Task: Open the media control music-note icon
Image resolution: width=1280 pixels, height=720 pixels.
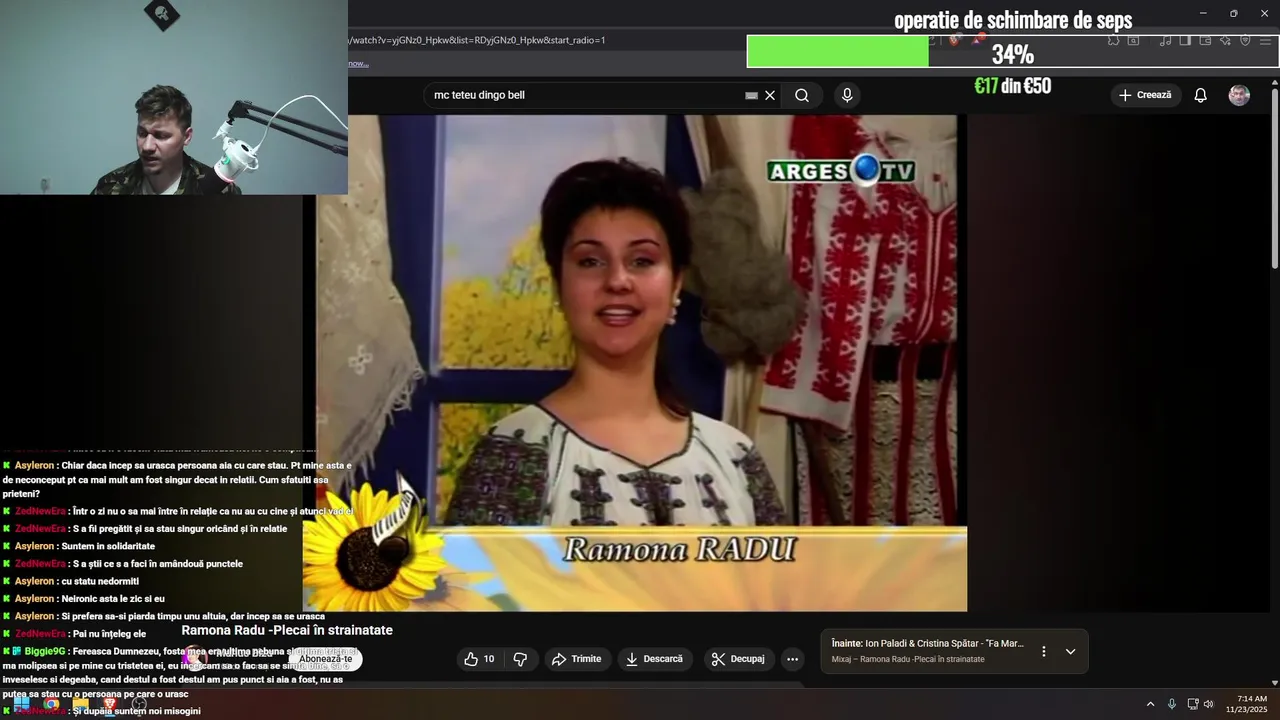Action: coord(1165,40)
